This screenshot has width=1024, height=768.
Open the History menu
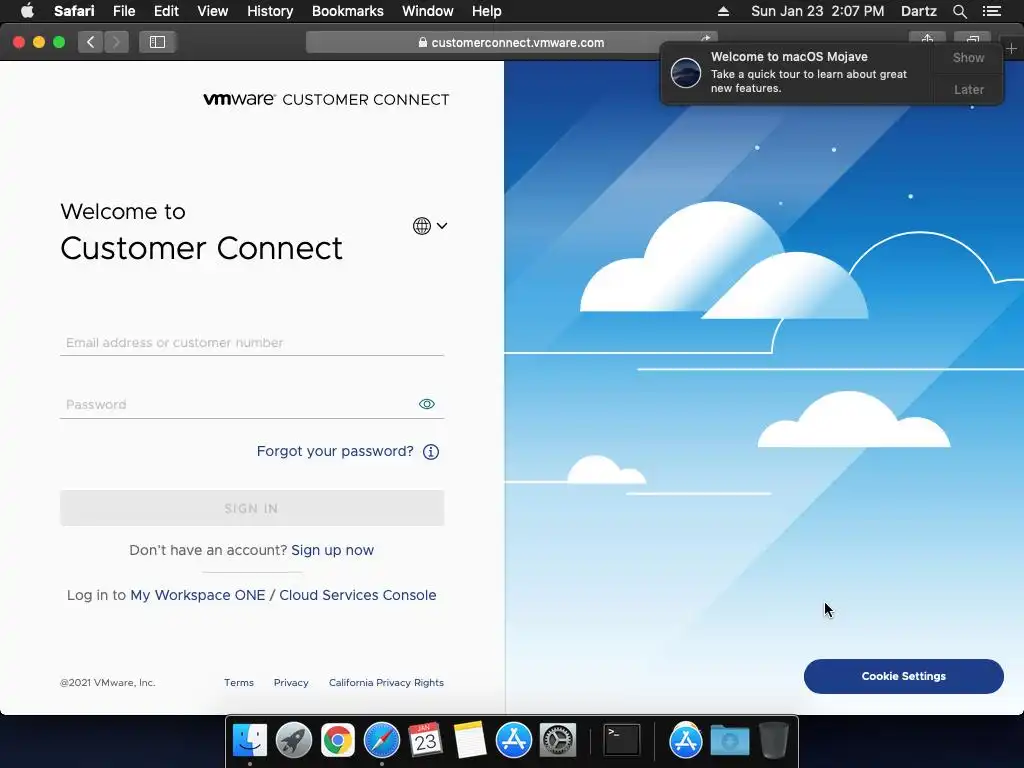pos(270,11)
